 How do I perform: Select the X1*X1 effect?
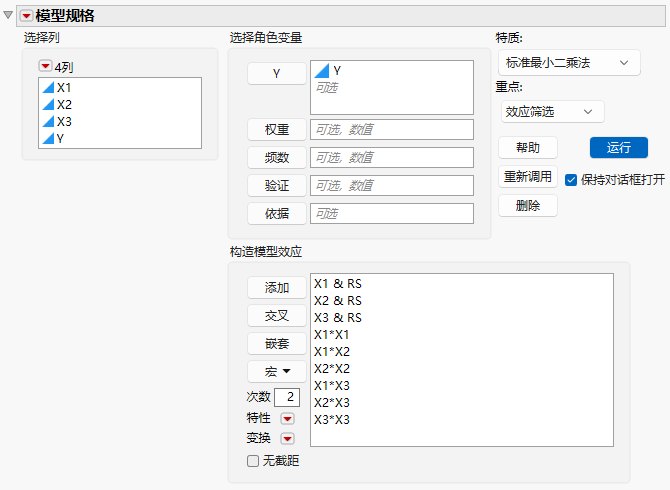pyautogui.click(x=332, y=334)
